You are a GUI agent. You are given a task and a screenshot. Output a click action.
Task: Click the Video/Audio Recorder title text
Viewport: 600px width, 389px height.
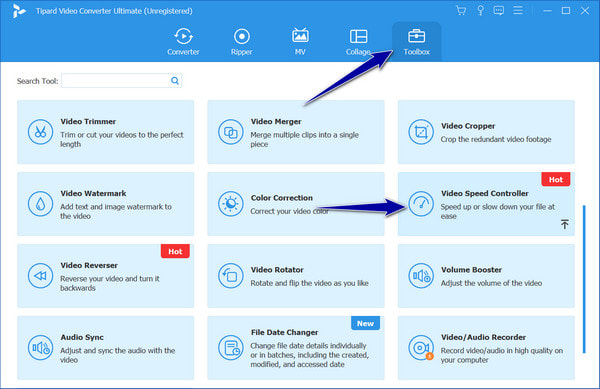click(x=483, y=337)
